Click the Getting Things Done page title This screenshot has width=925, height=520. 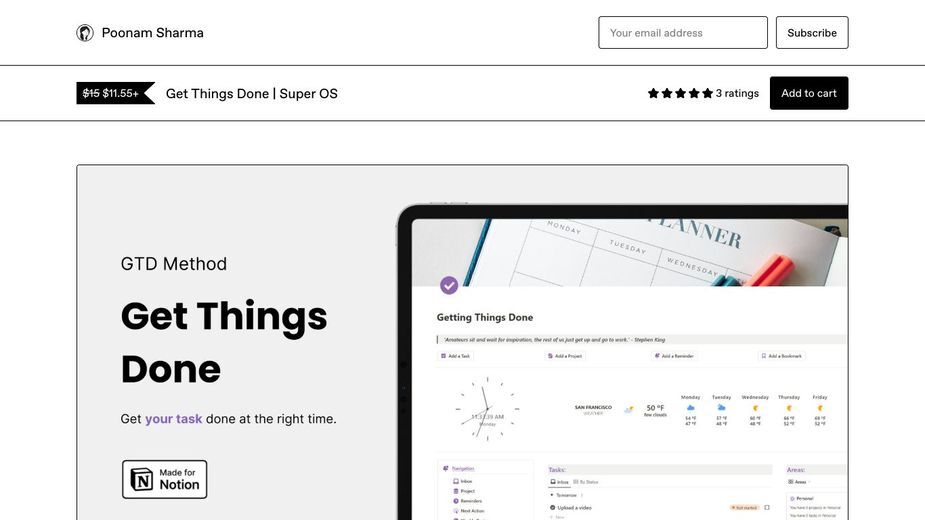[485, 318]
